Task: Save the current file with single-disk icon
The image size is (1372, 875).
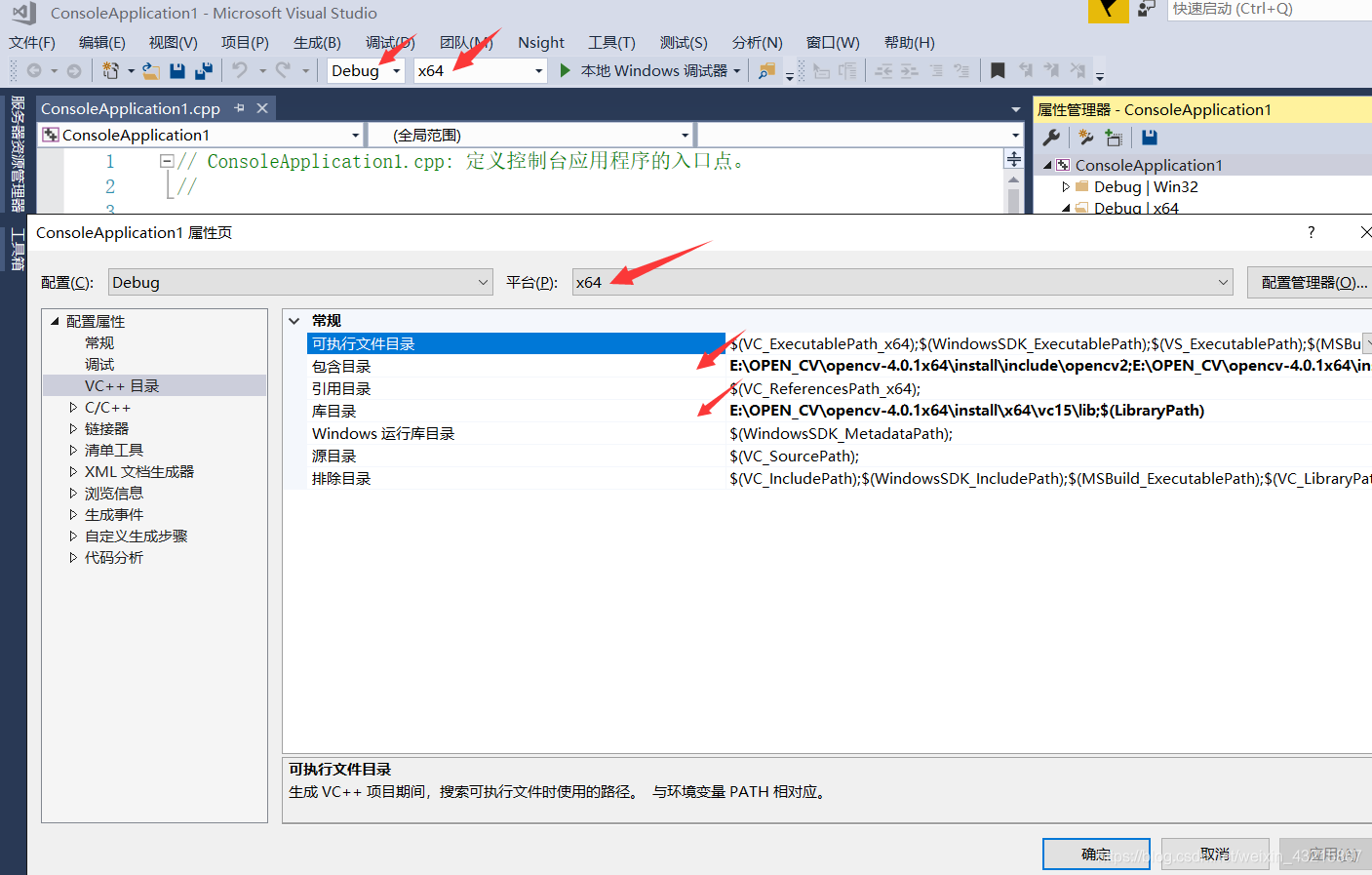Action: click(177, 70)
